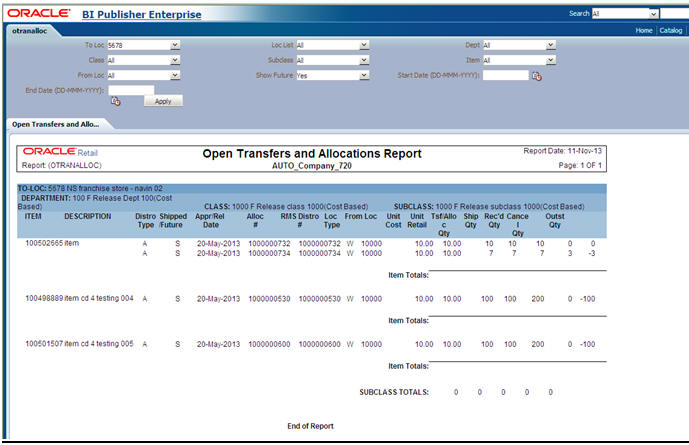Go to the Home link
Viewport: 689px width, 445px height.
click(x=644, y=30)
